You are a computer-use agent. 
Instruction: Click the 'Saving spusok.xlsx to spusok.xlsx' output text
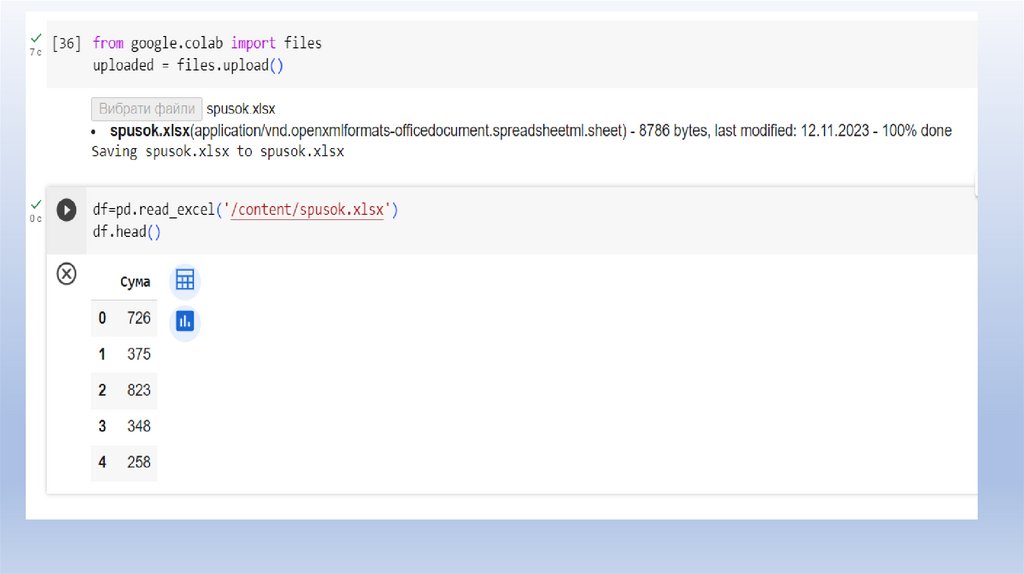click(x=217, y=151)
